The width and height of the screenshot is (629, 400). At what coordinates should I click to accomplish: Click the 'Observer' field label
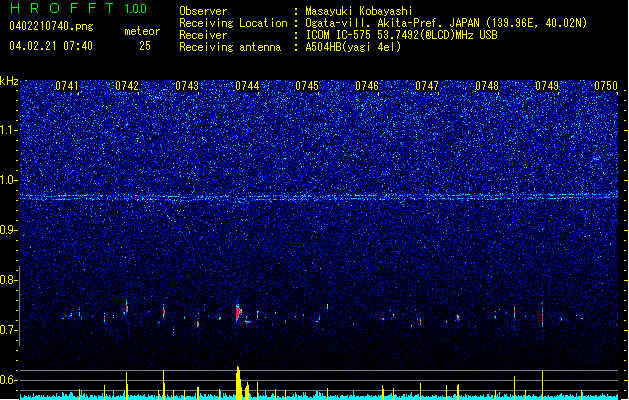(203, 11)
